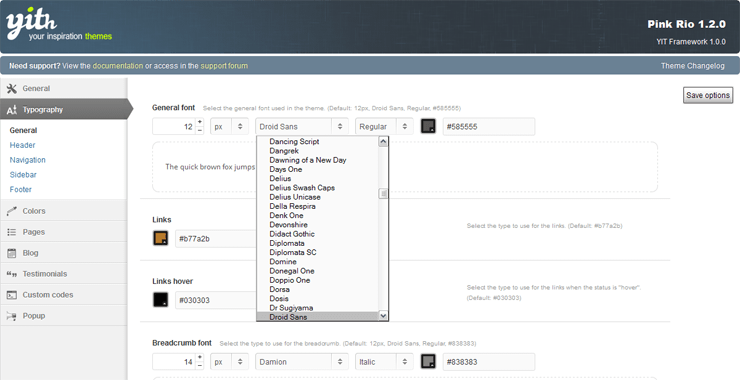Click the Breadcrumb font color swatch
This screenshot has width=740, height=380.
pyautogui.click(x=428, y=362)
